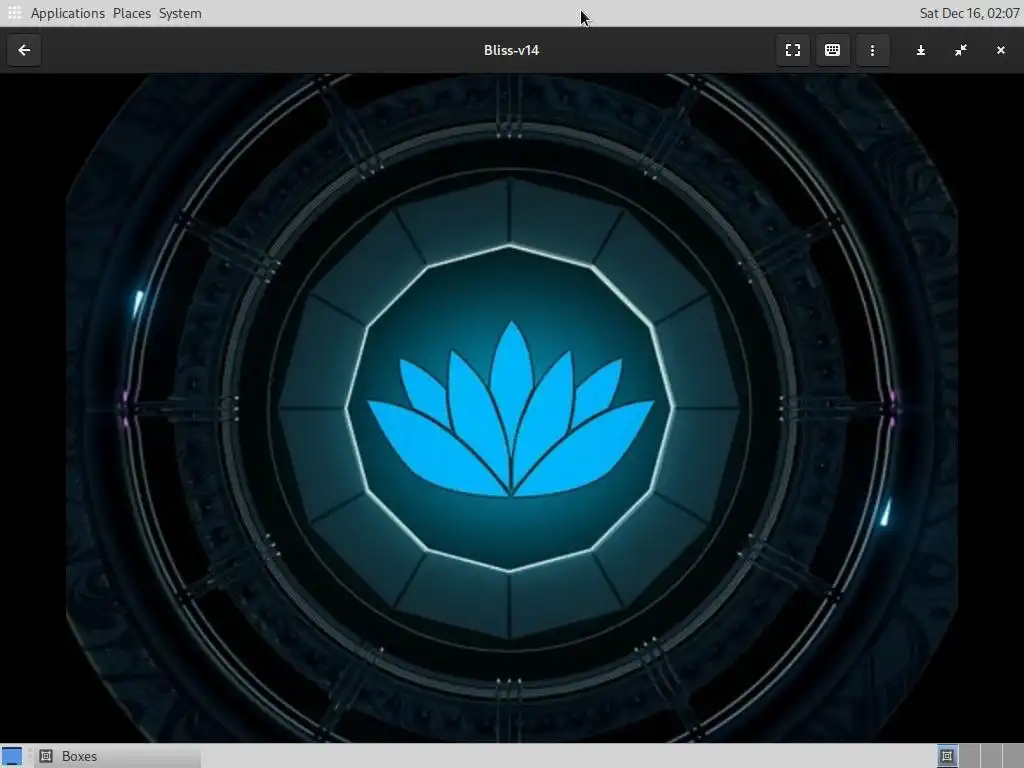This screenshot has width=1024, height=768.
Task: Open the Applications menu
Action: pyautogui.click(x=67, y=13)
